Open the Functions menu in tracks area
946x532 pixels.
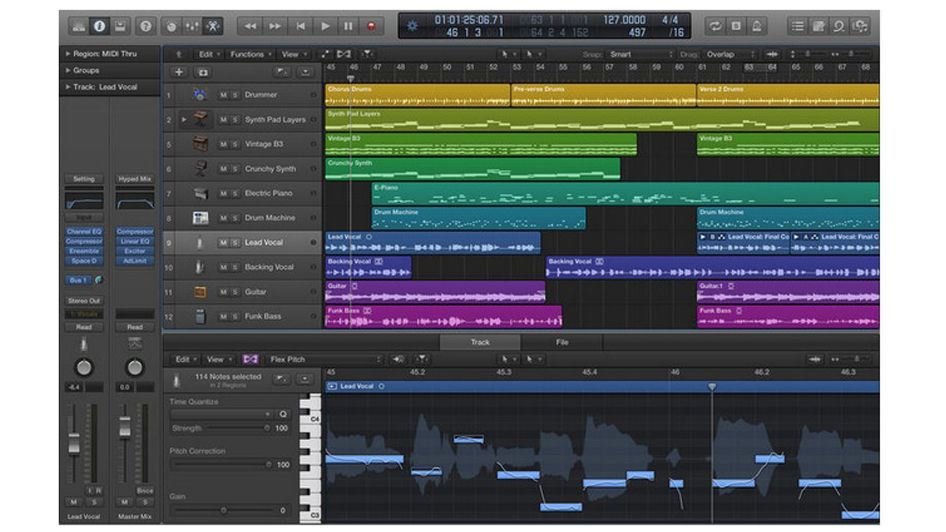click(x=250, y=54)
